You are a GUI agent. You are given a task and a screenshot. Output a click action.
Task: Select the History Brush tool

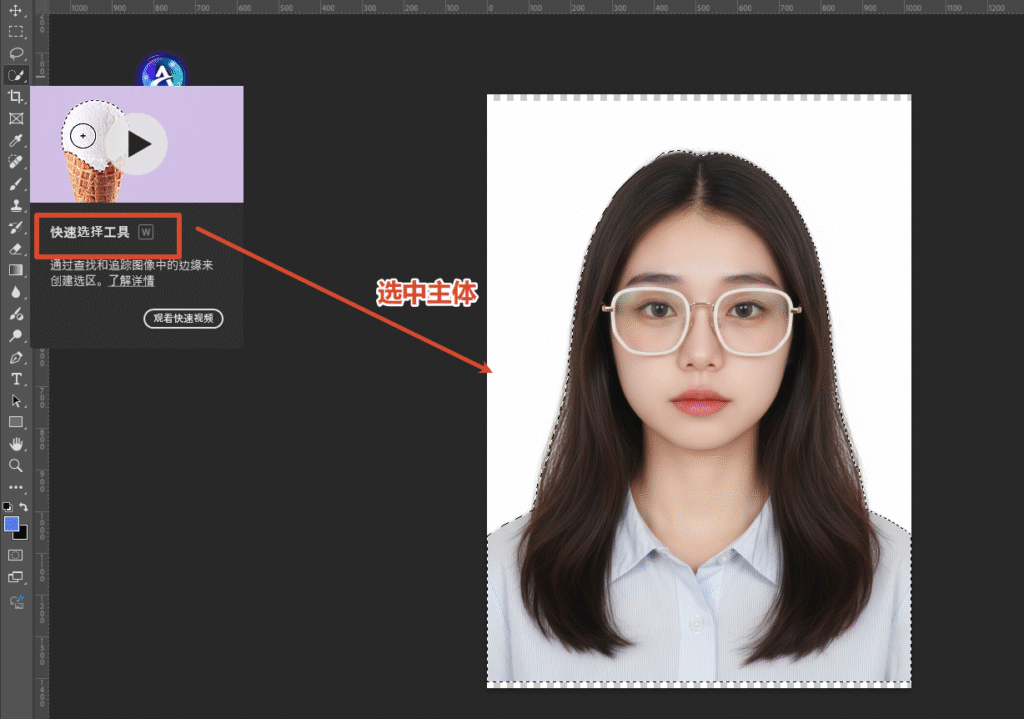point(16,227)
